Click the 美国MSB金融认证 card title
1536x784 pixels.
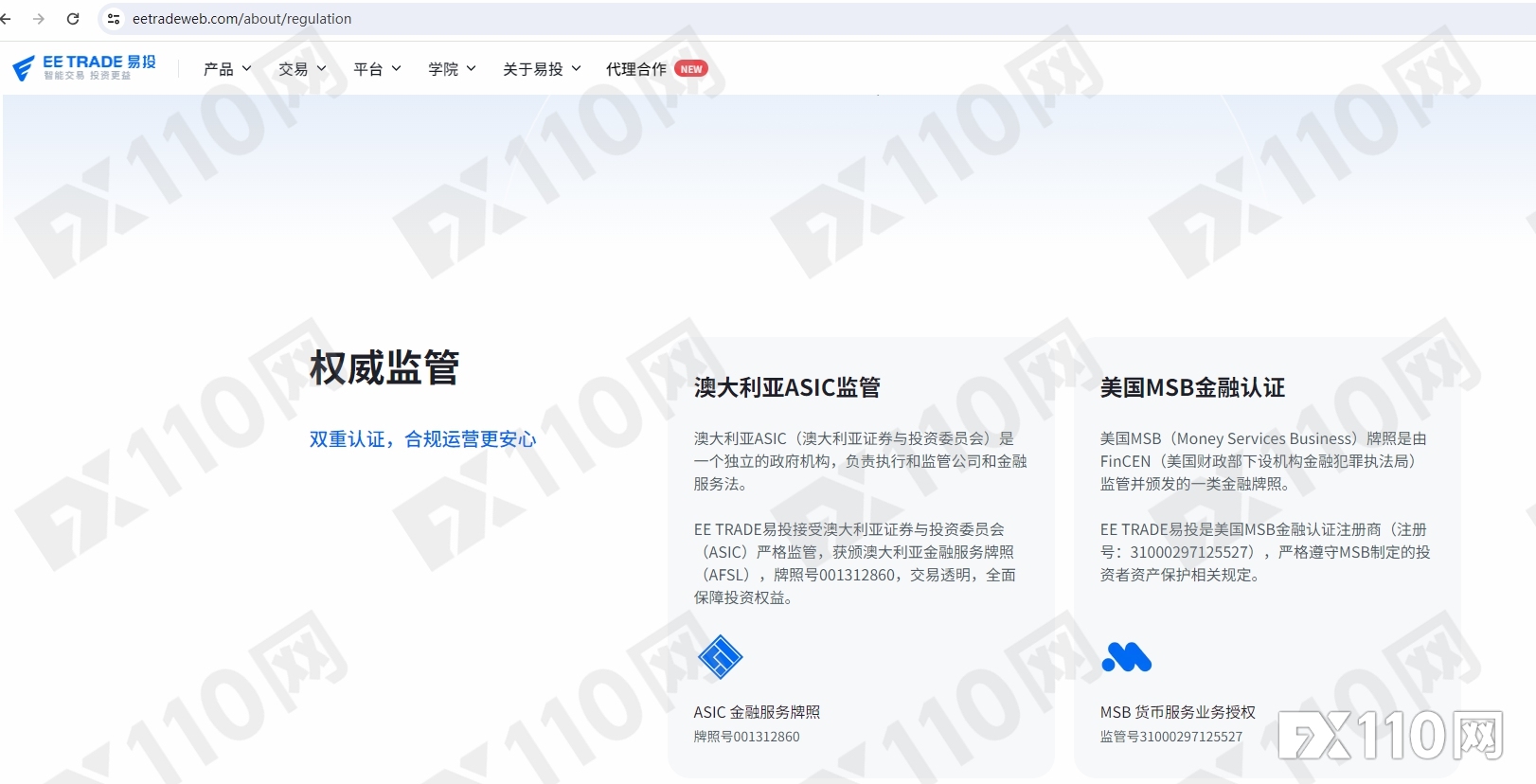pos(1192,387)
